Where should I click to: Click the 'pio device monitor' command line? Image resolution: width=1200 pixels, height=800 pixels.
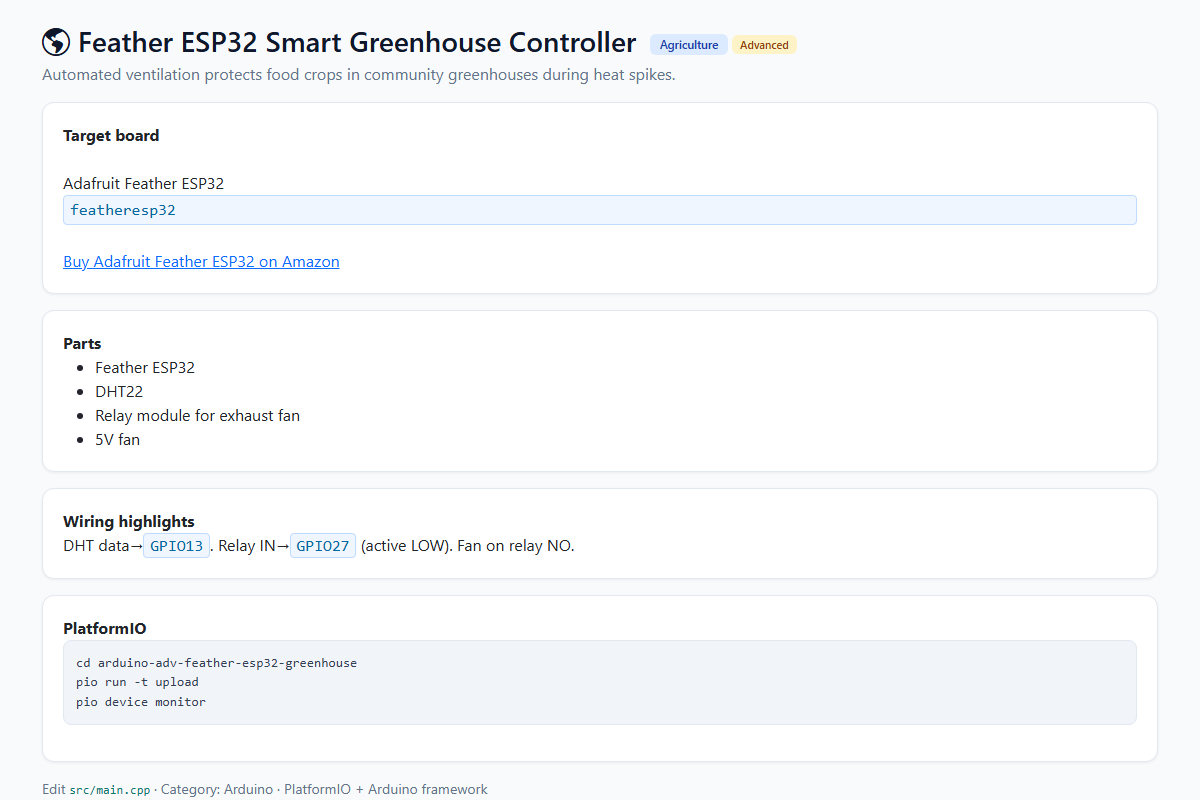click(x=141, y=702)
